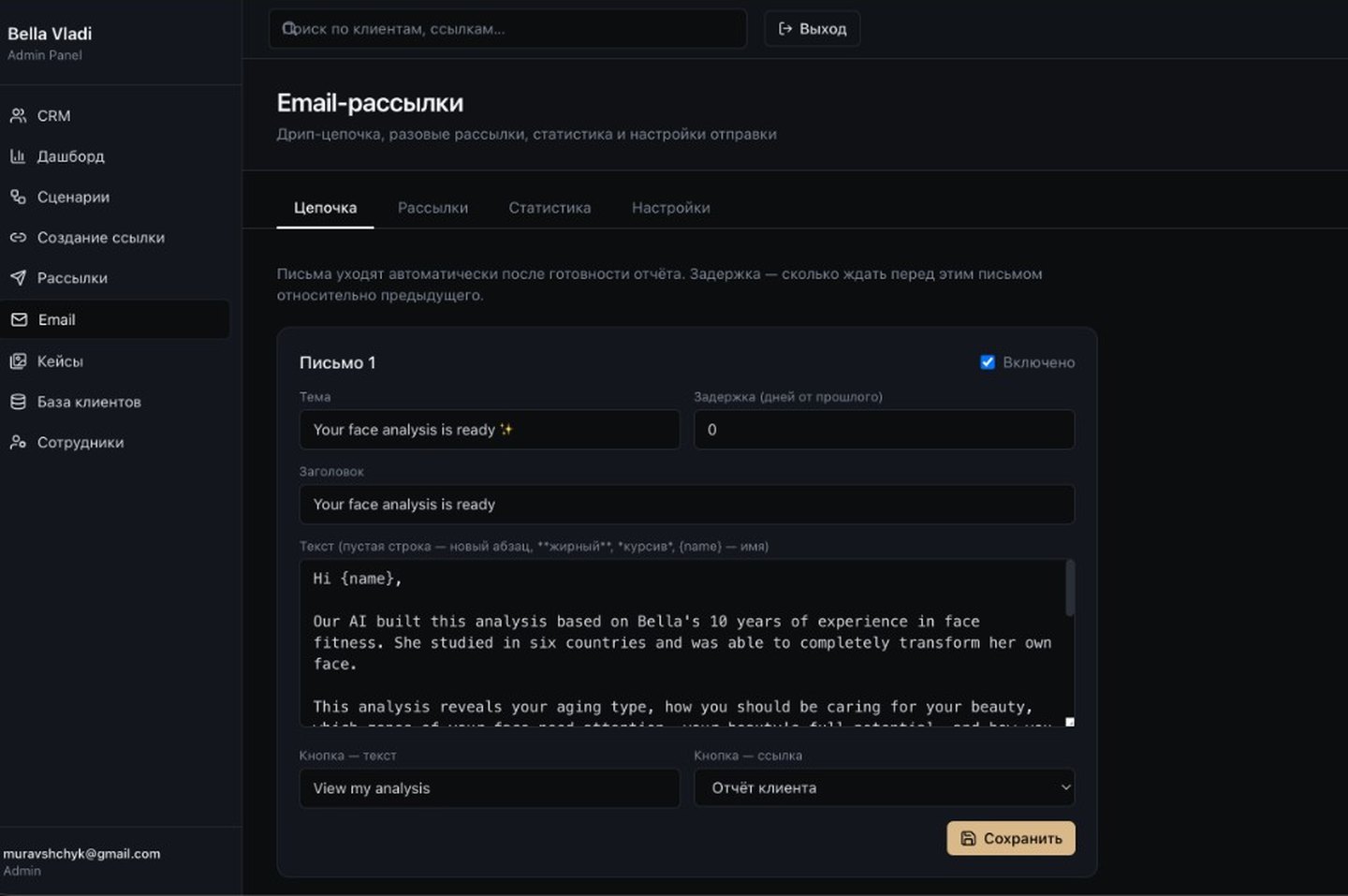Viewport: 1348px width, 896px height.
Task: Switch to the Рассылки tab
Action: [x=432, y=208]
